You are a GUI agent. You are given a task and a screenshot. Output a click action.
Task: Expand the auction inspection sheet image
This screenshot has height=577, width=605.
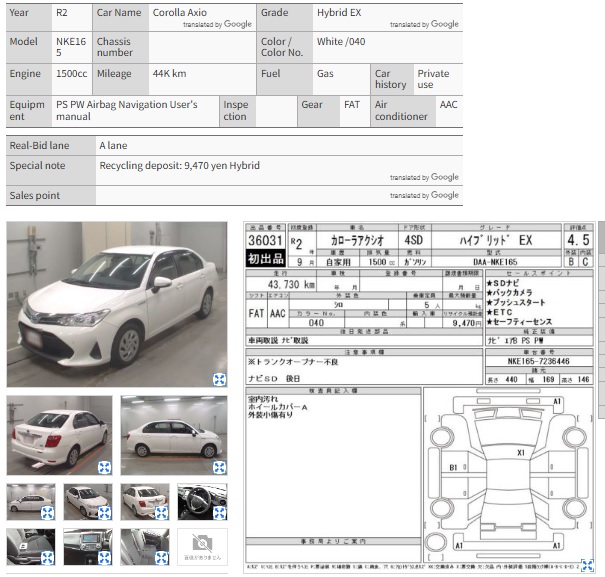(587, 565)
